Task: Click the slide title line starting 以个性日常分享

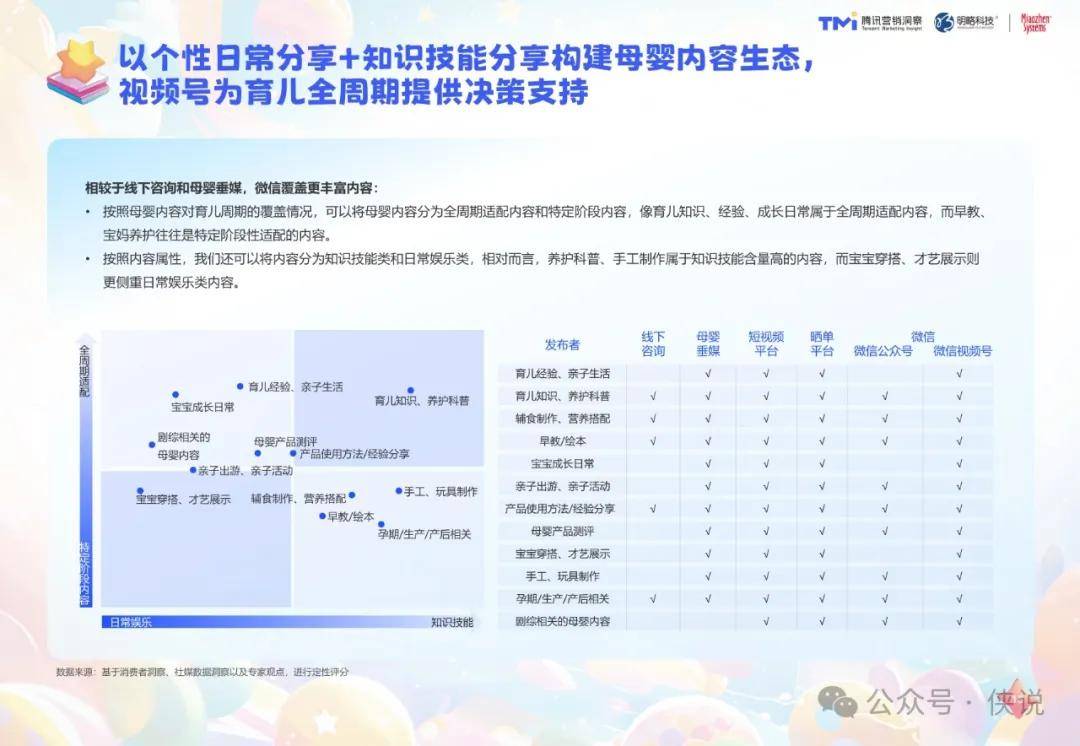Action: click(x=468, y=58)
